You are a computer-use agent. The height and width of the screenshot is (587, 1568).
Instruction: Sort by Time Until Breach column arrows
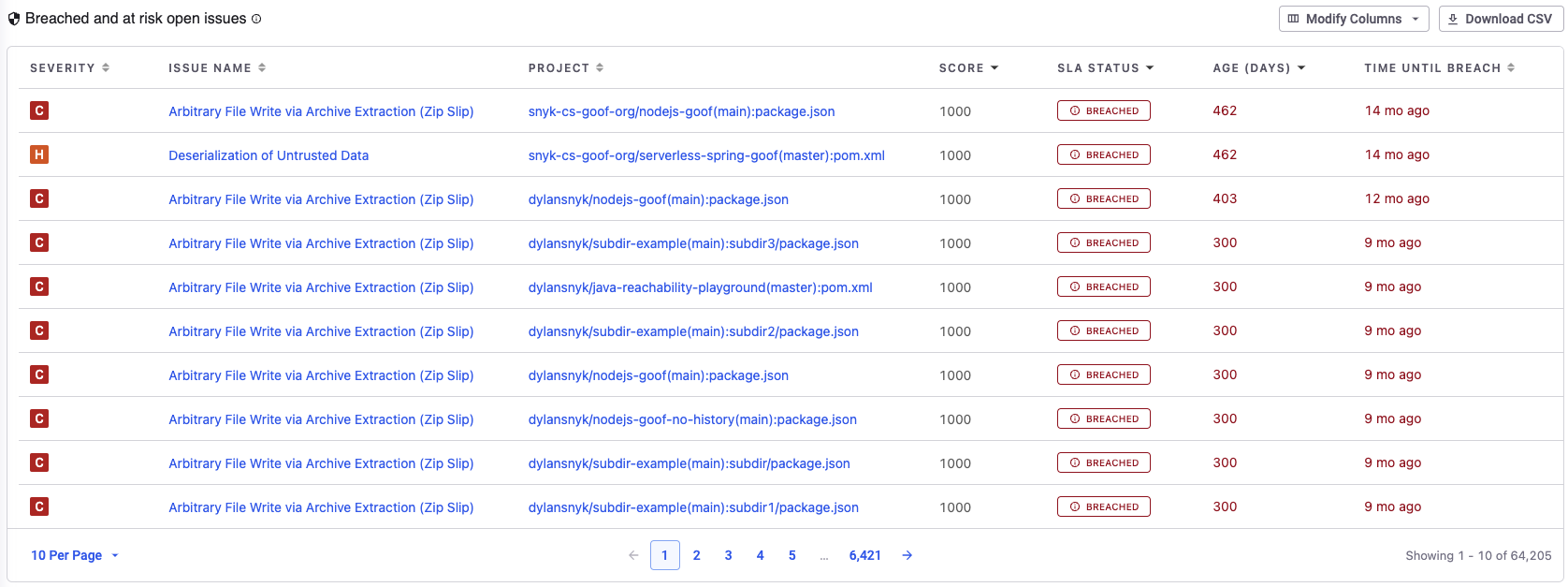(1511, 67)
